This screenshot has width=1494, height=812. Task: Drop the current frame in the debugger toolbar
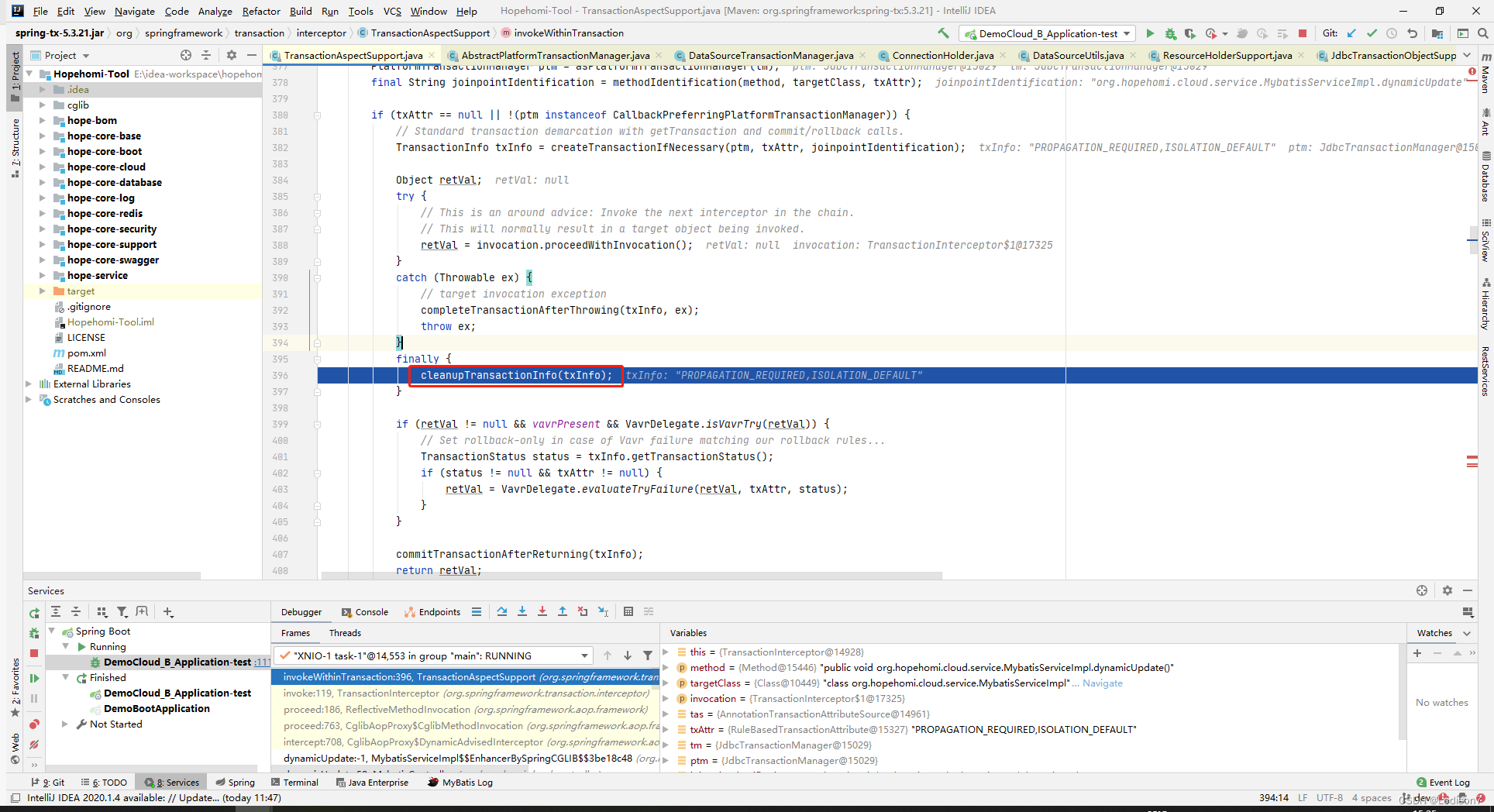(x=583, y=611)
